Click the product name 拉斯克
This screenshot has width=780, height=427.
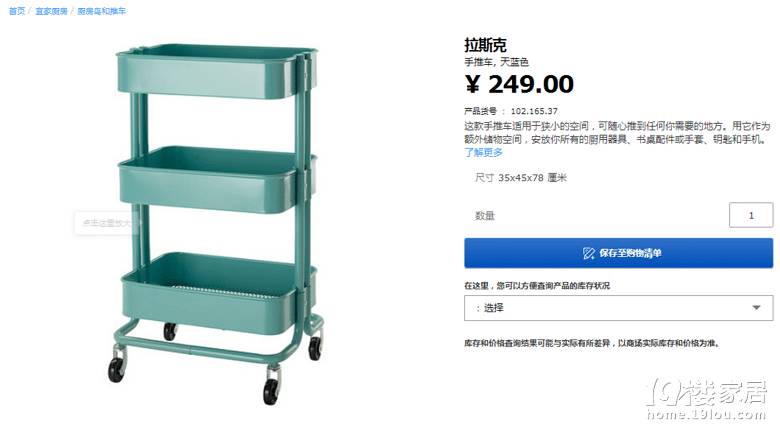[x=486, y=45]
